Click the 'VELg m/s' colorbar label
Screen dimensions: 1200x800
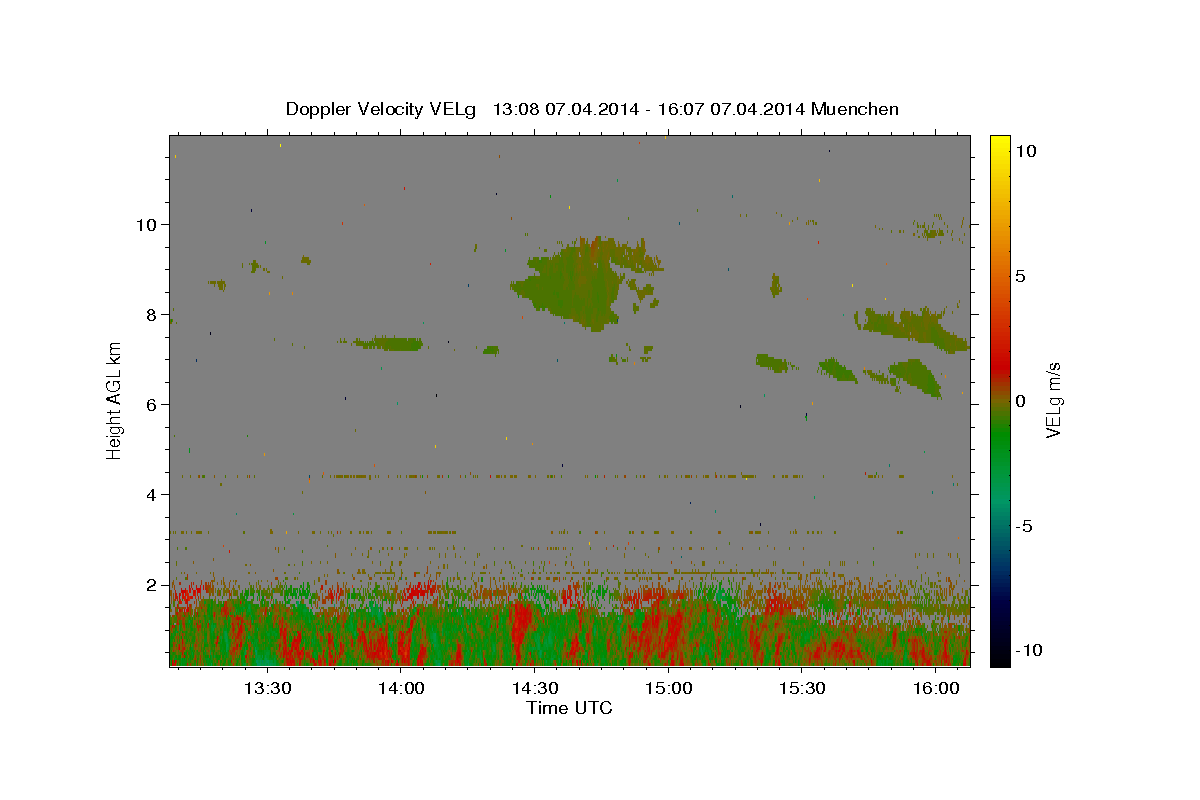1053,401
